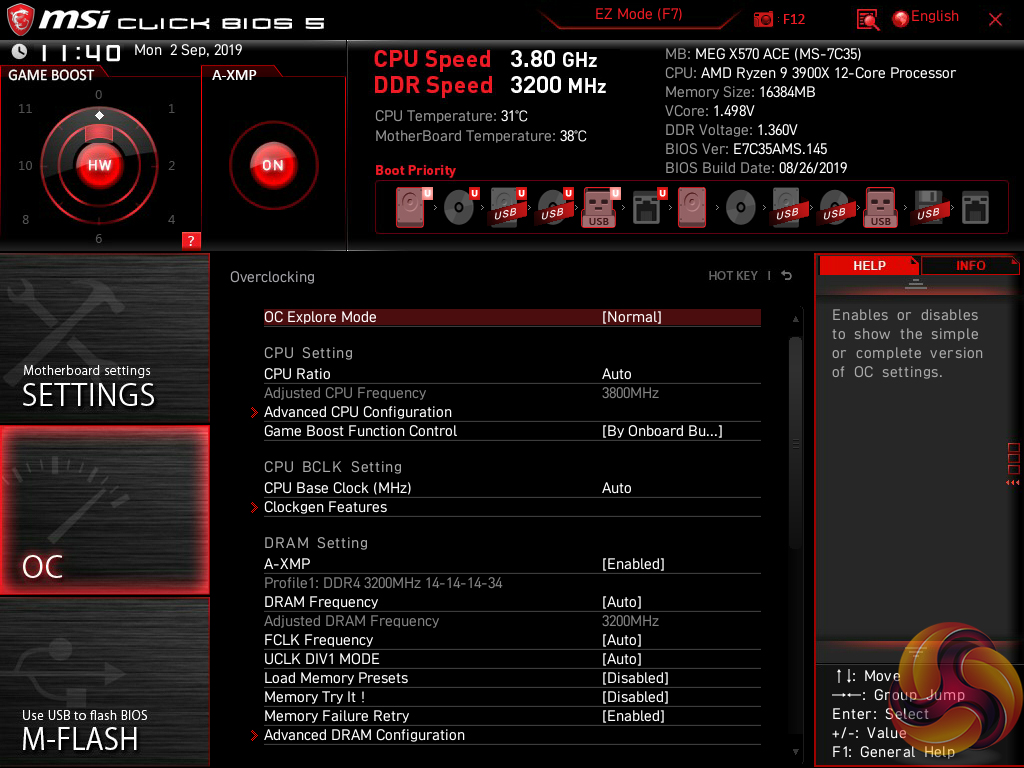Viewport: 1024px width, 768px height.
Task: Select UEFI USB key boot icon
Action: tap(600, 207)
